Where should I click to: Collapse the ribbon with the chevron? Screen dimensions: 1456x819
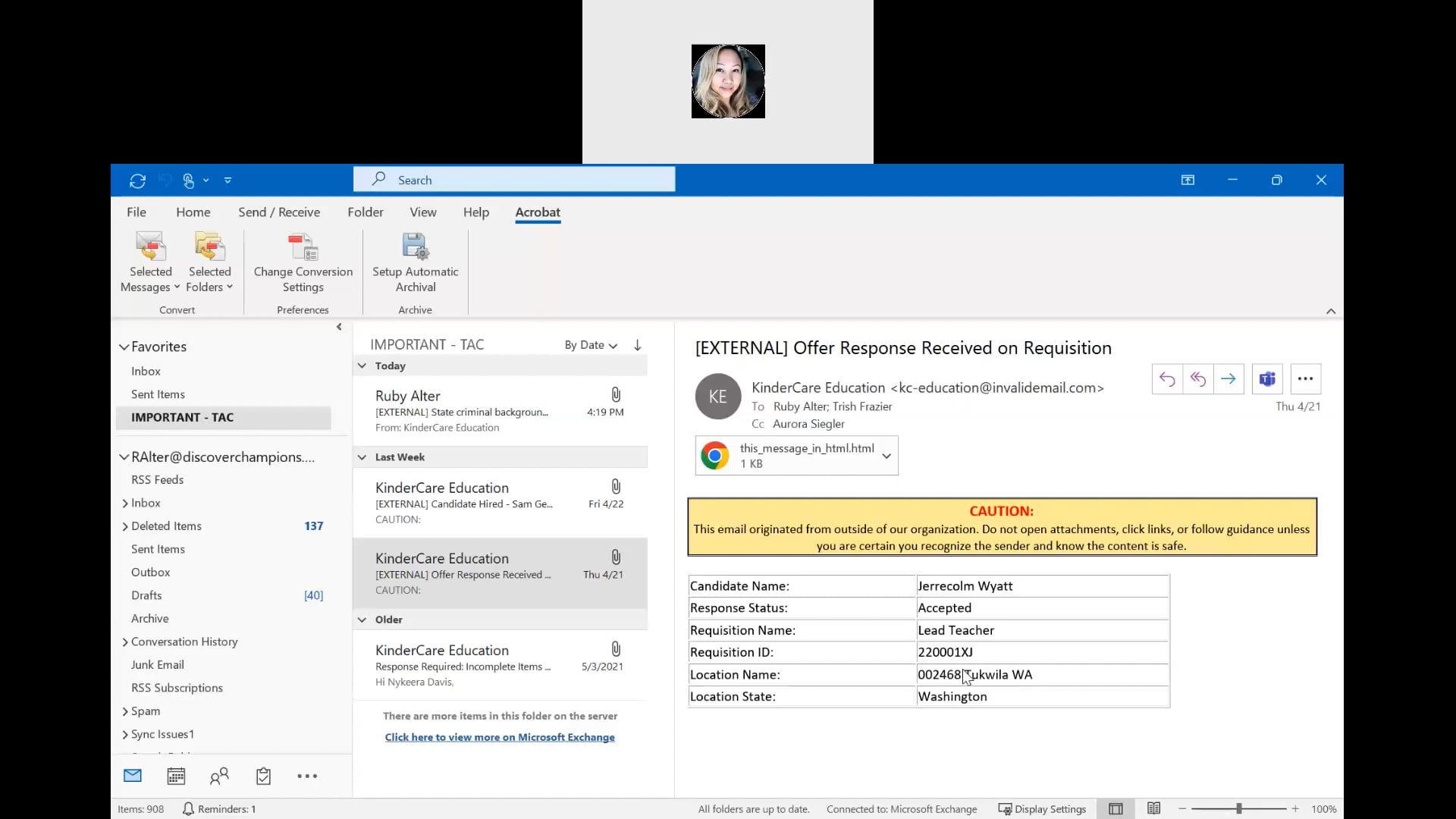click(1331, 311)
